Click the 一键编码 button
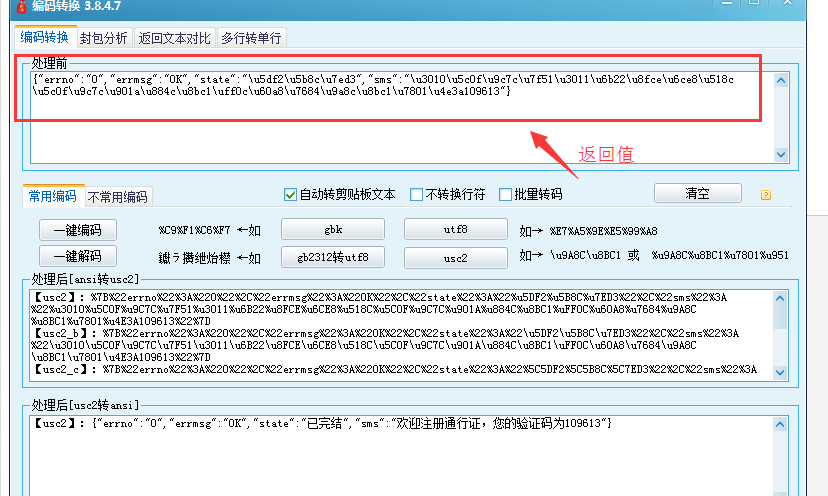The height and width of the screenshot is (496, 828). (78, 230)
